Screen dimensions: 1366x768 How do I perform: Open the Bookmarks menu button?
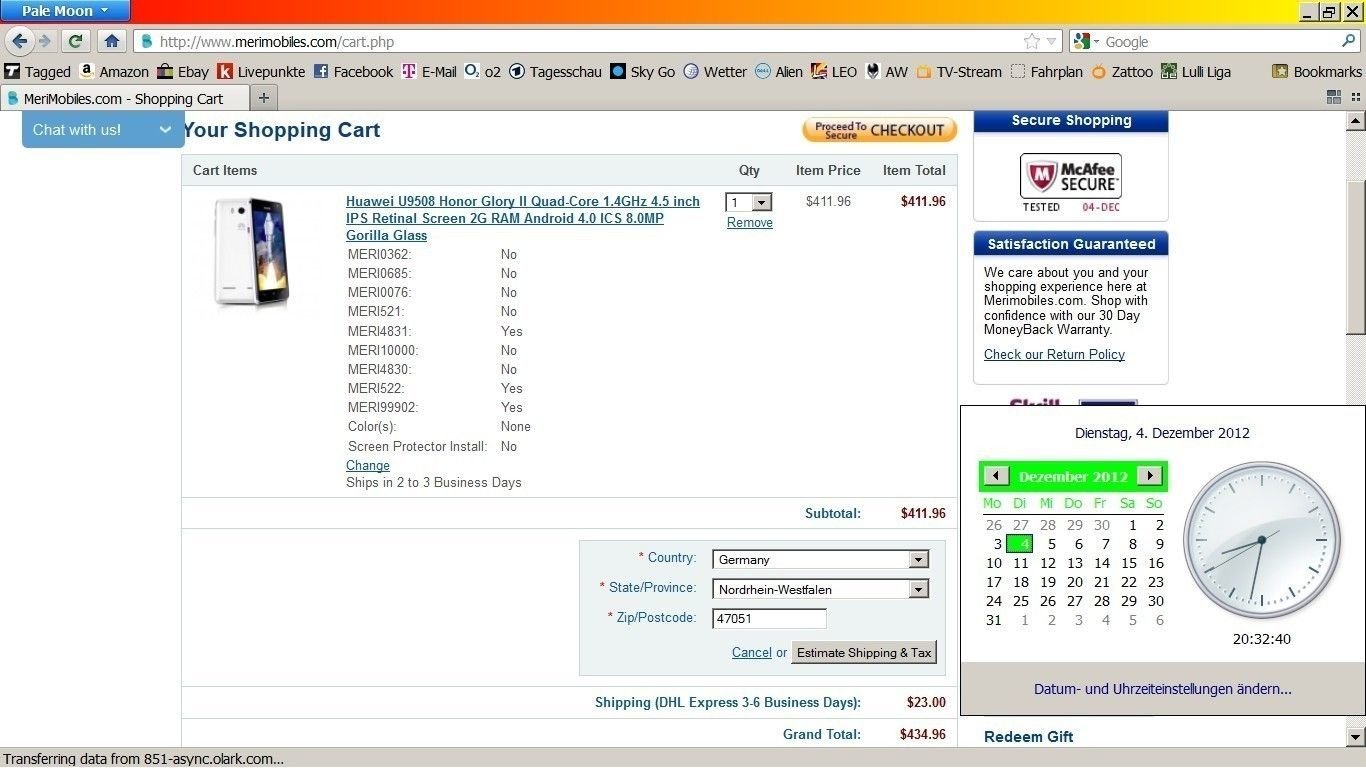click(1316, 71)
